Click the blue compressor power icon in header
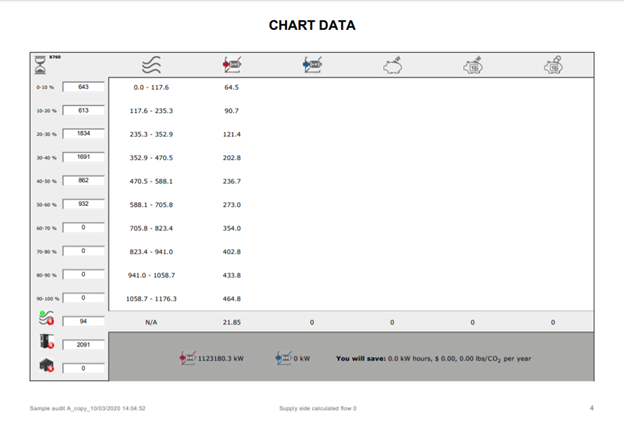The image size is (624, 431). pyautogui.click(x=312, y=64)
